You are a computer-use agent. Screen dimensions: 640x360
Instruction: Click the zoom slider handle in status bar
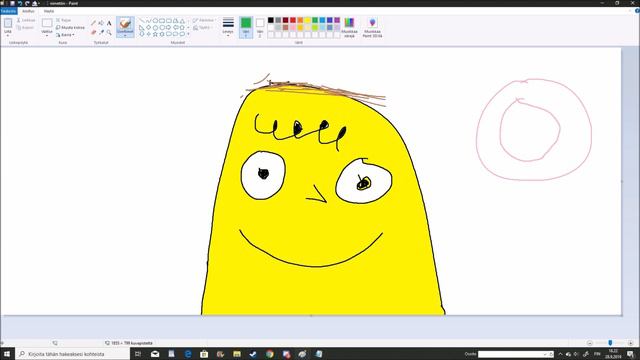pos(610,343)
